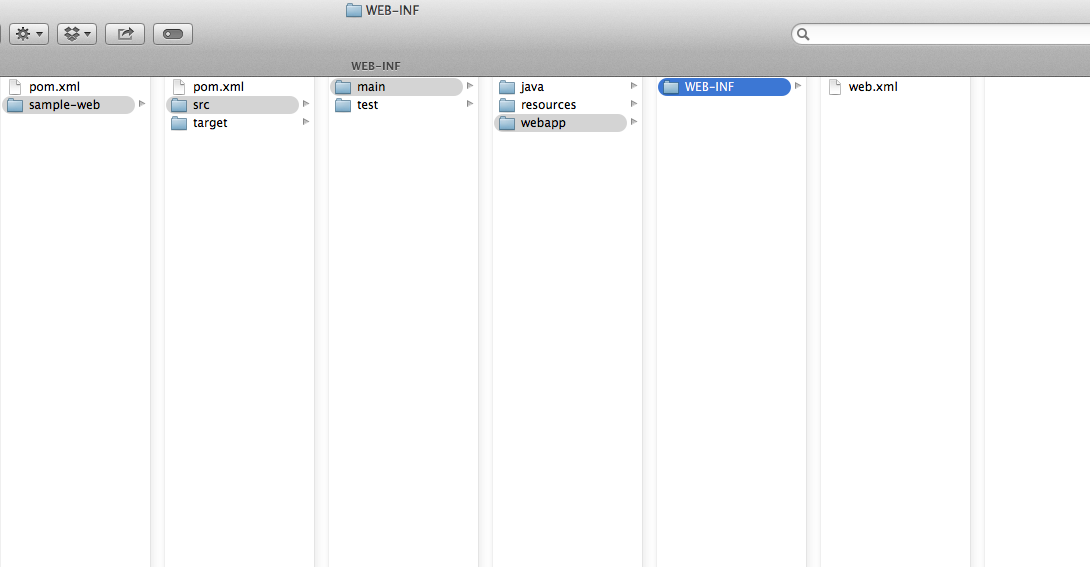Click the main folder icon
The width and height of the screenshot is (1090, 567).
point(343,87)
